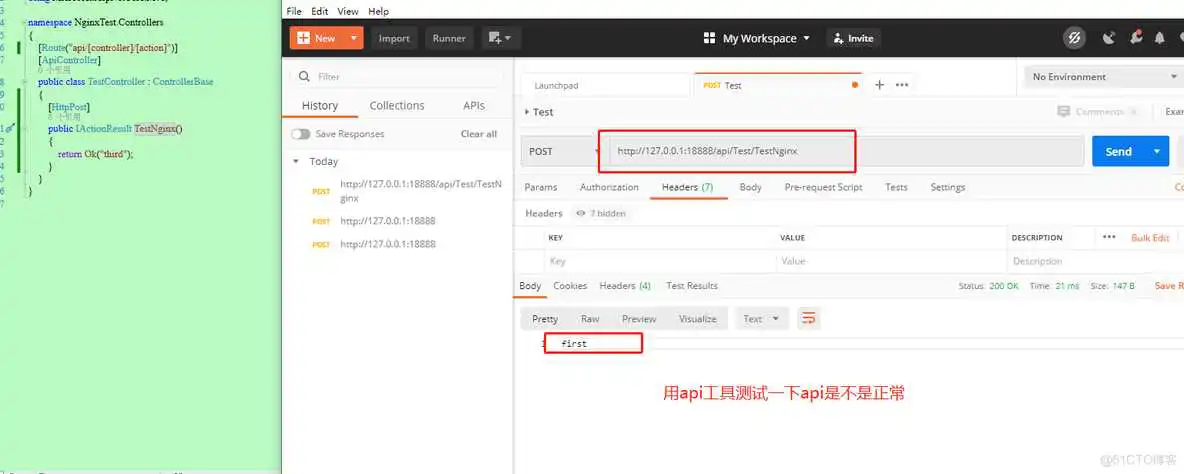
Task: Open the Comments panel
Action: pyautogui.click(x=1098, y=112)
